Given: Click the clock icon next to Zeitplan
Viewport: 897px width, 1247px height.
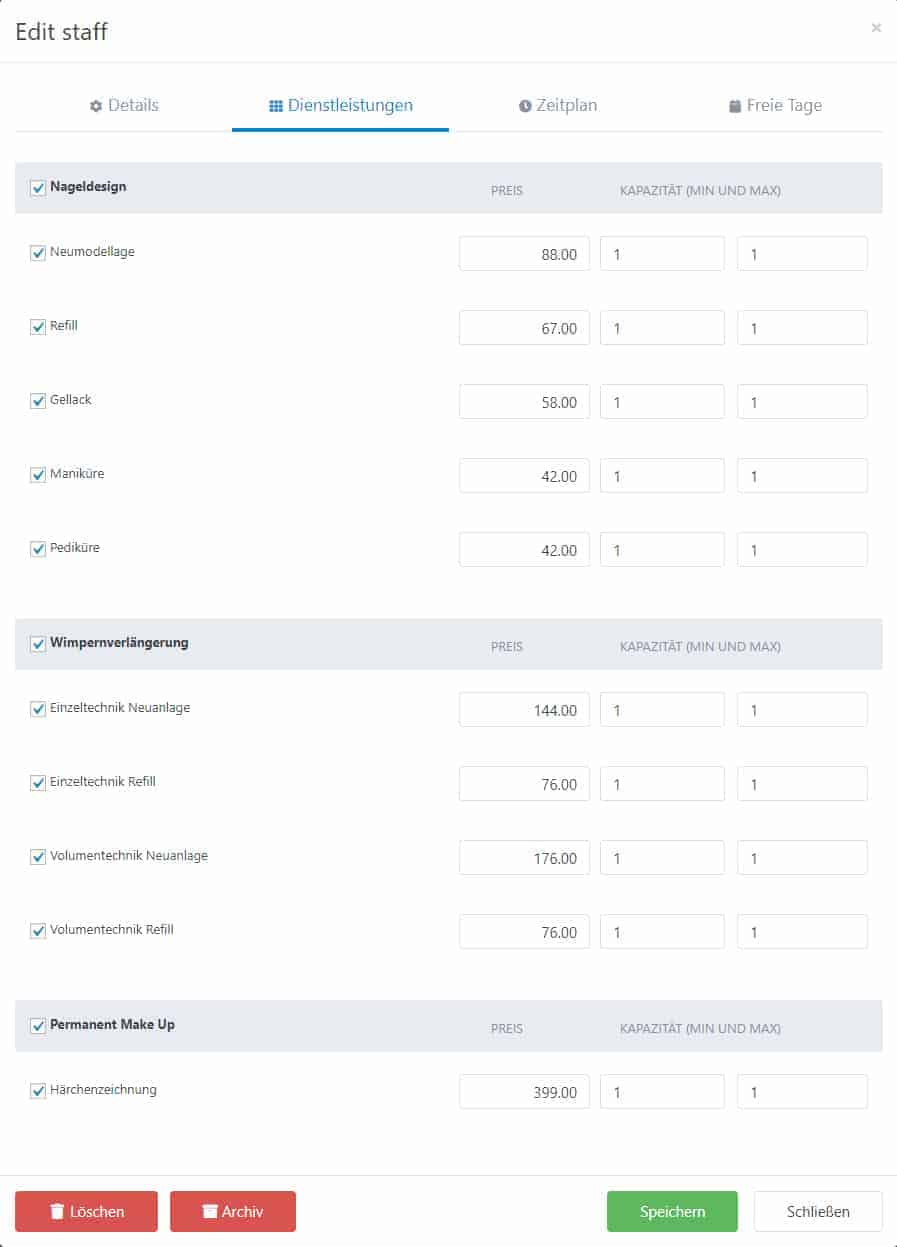Looking at the screenshot, I should [x=525, y=106].
